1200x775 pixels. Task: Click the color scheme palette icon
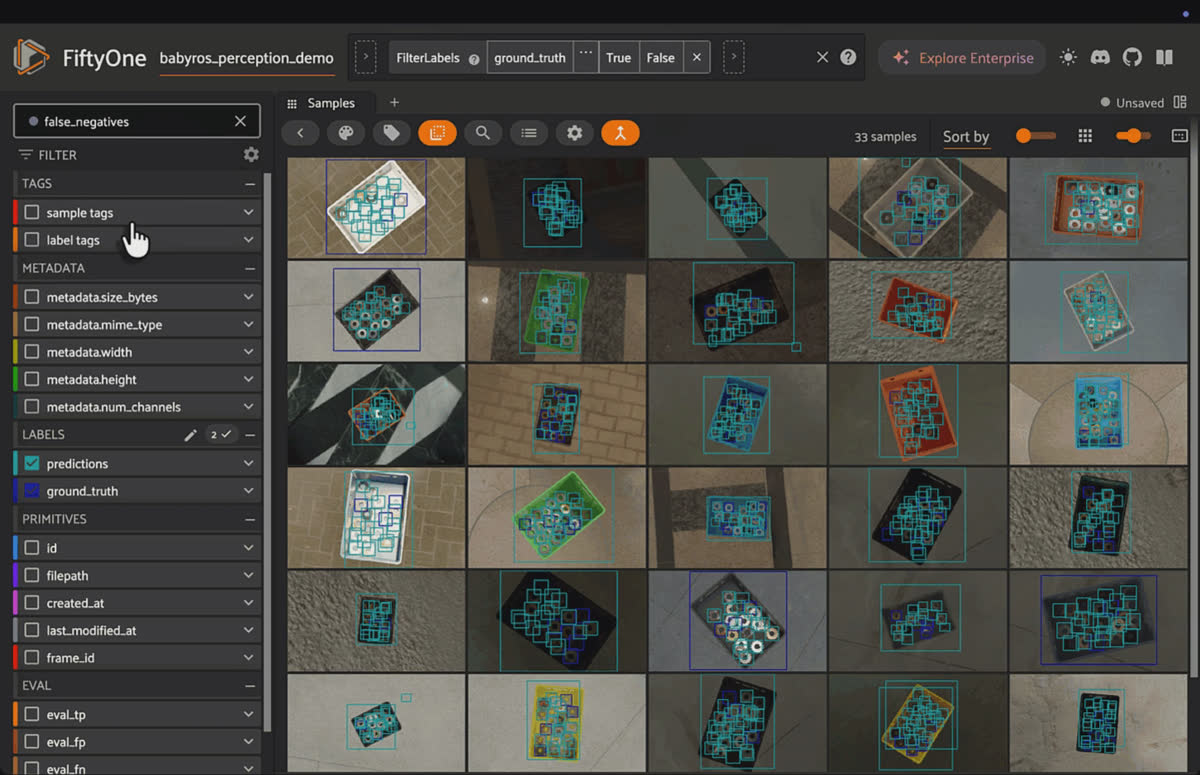346,133
